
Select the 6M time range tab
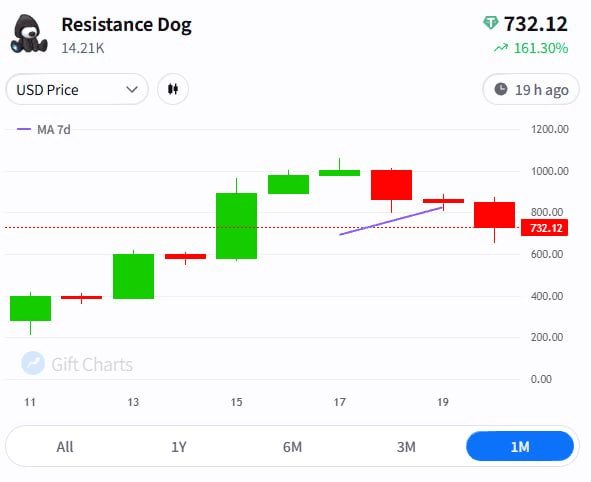292,447
